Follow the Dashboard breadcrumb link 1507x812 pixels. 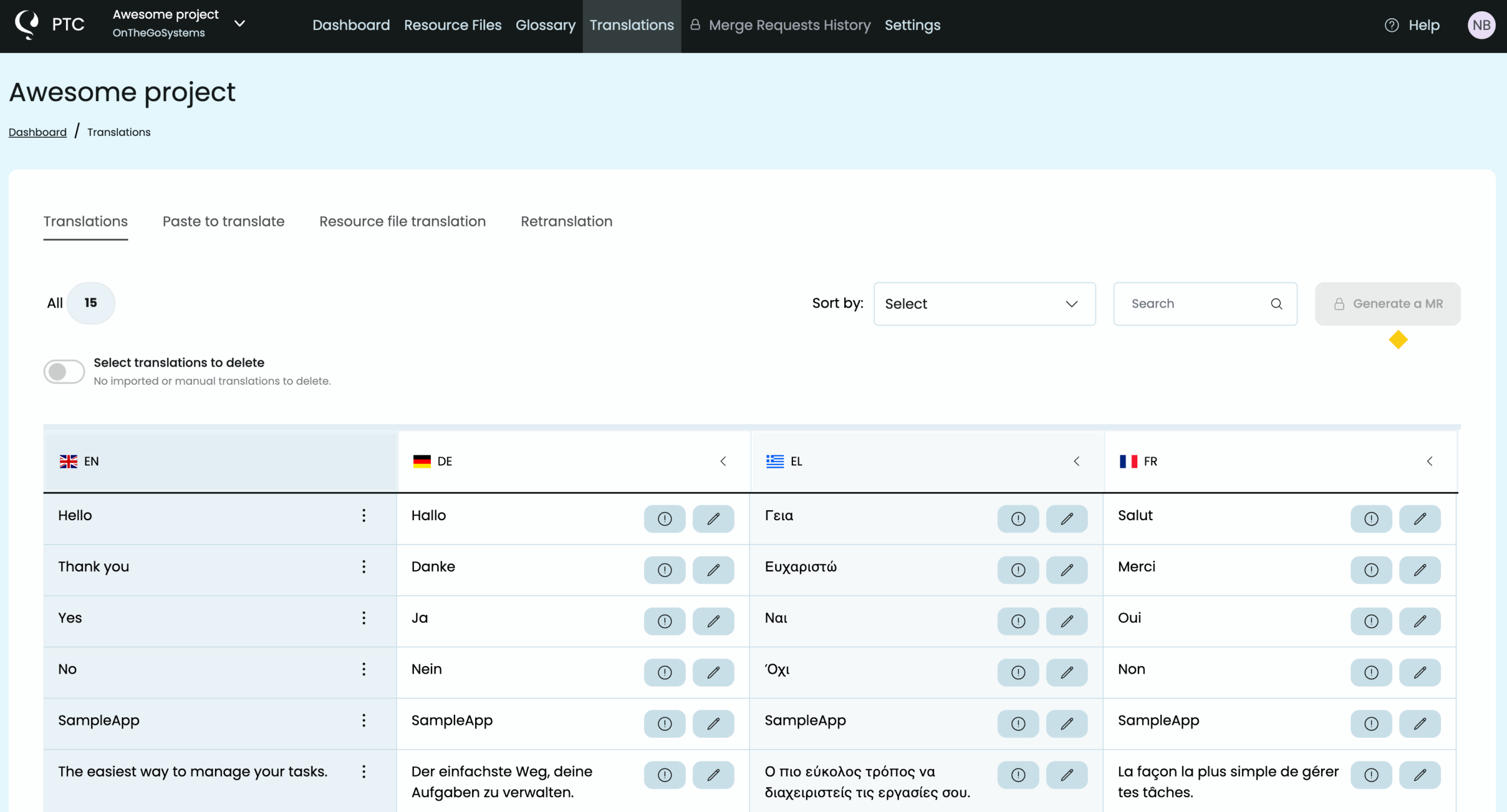(38, 132)
